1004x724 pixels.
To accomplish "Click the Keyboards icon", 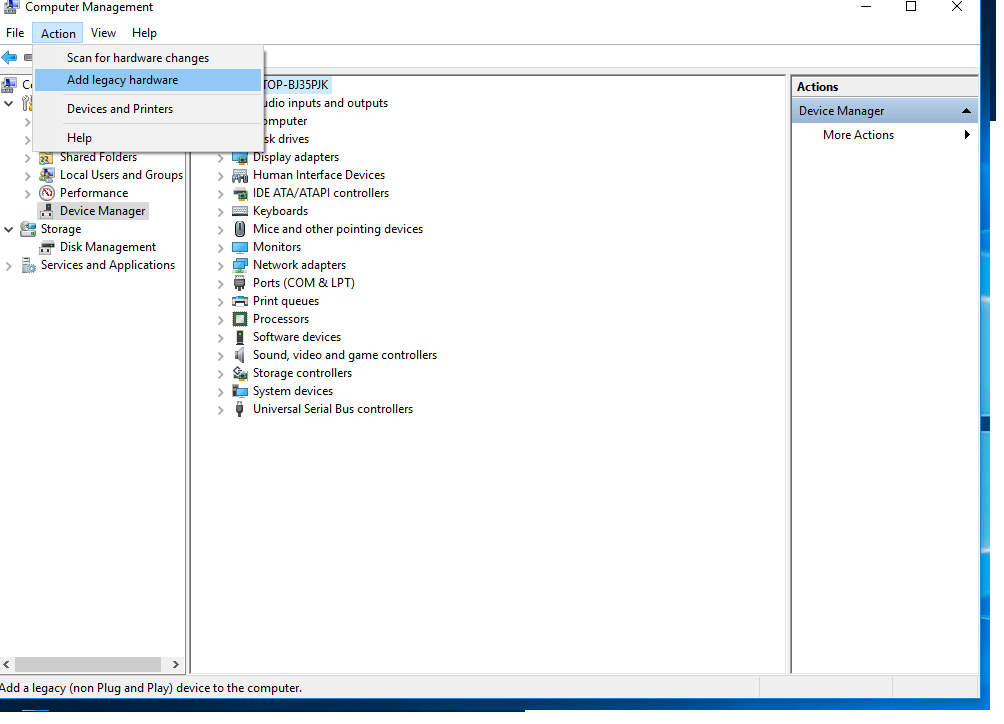I will pos(240,211).
